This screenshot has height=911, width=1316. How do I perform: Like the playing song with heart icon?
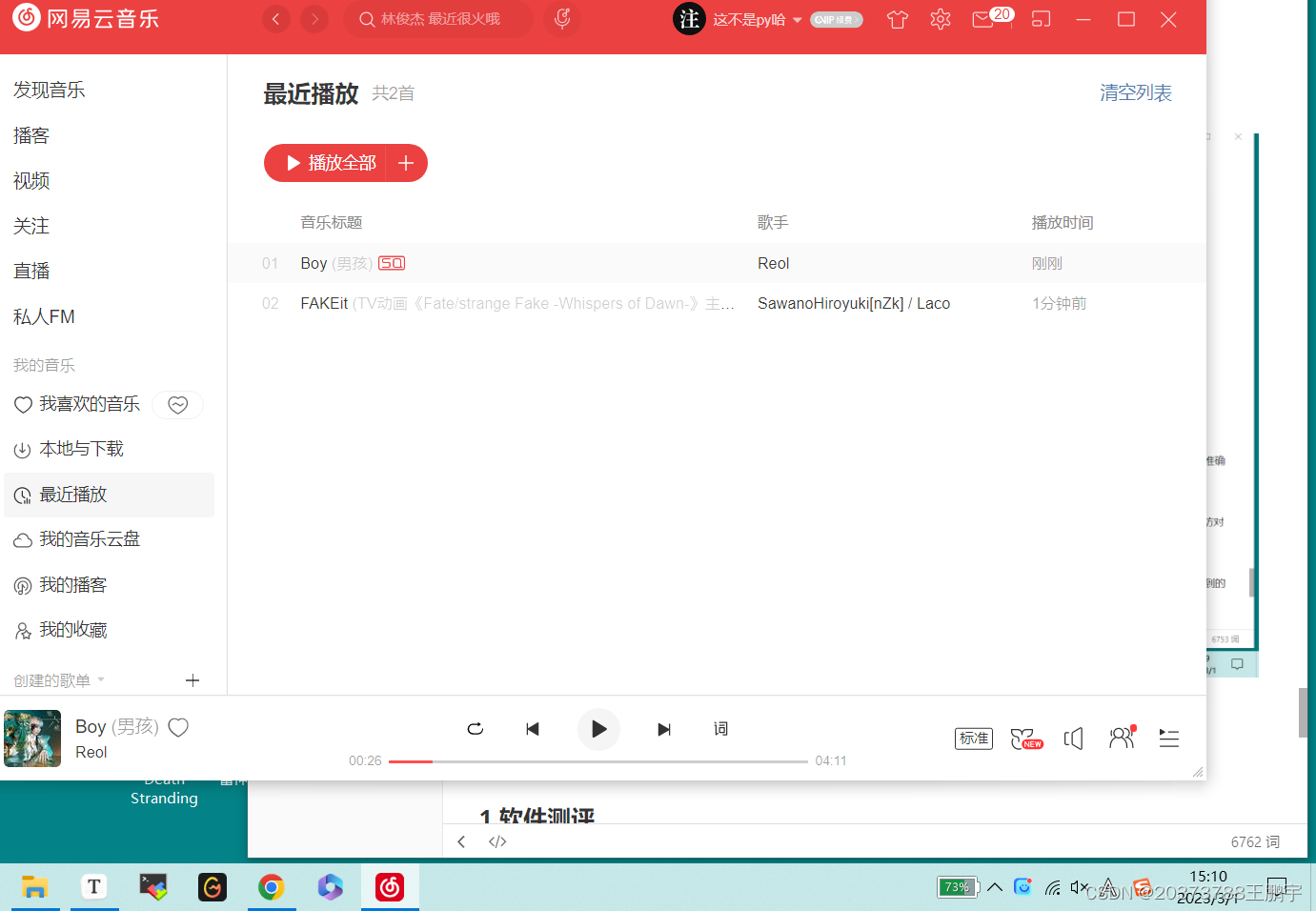178,727
